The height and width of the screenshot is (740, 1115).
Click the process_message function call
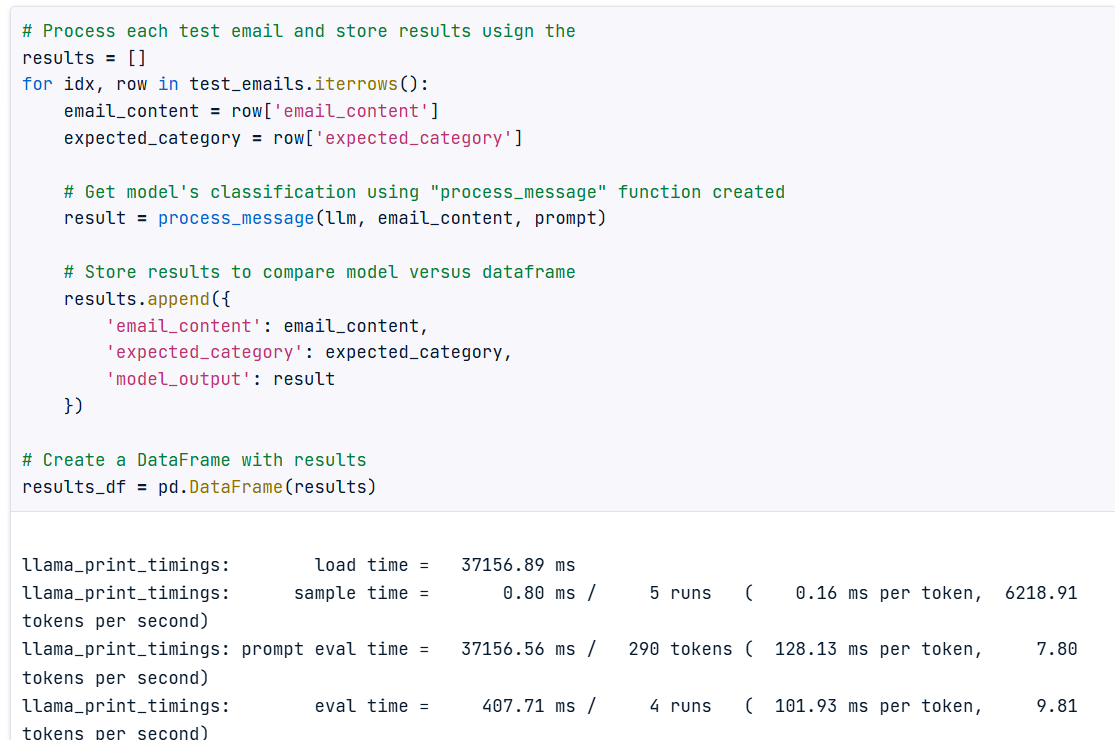(235, 218)
